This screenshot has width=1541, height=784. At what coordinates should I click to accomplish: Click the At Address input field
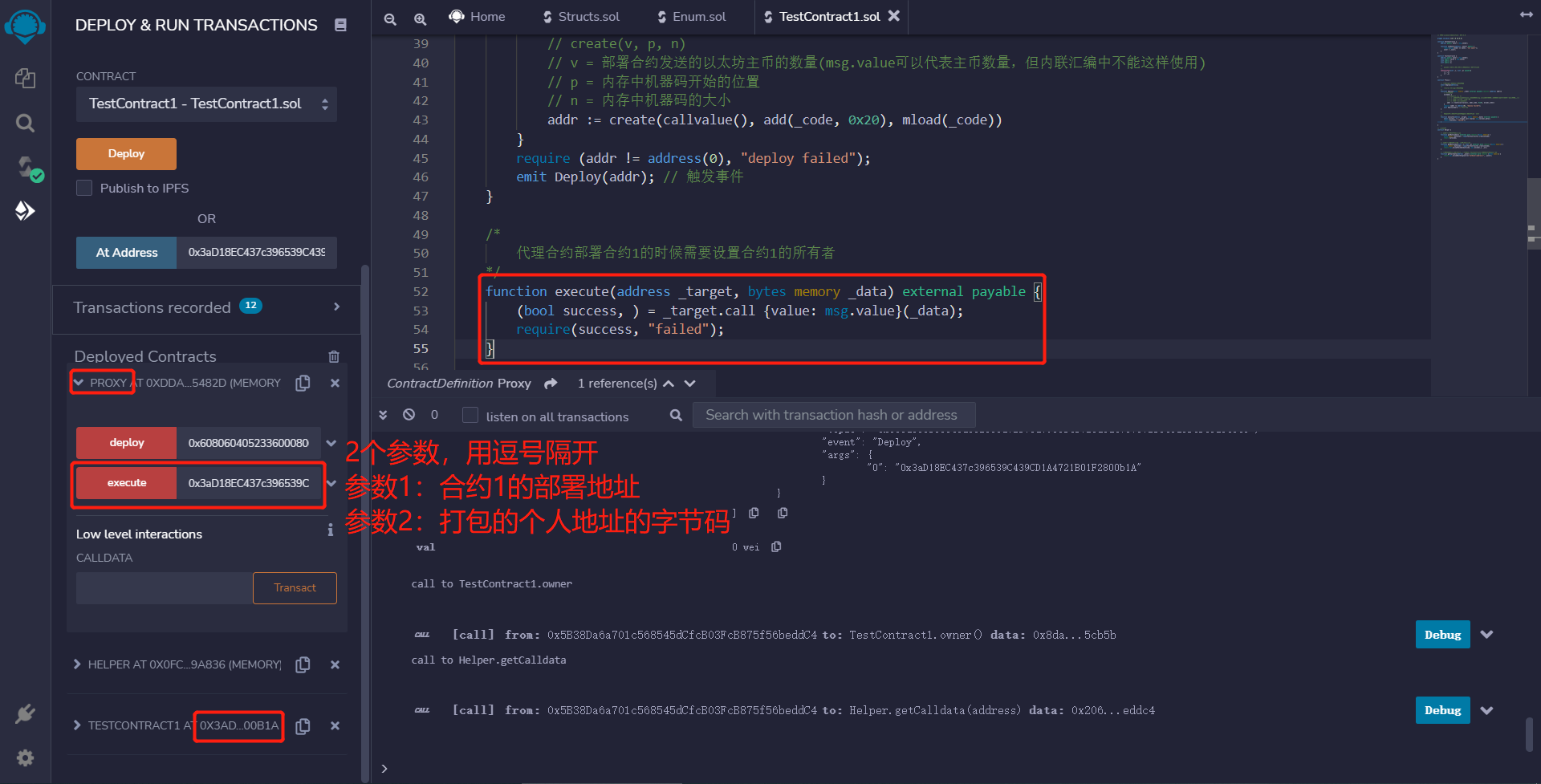257,252
